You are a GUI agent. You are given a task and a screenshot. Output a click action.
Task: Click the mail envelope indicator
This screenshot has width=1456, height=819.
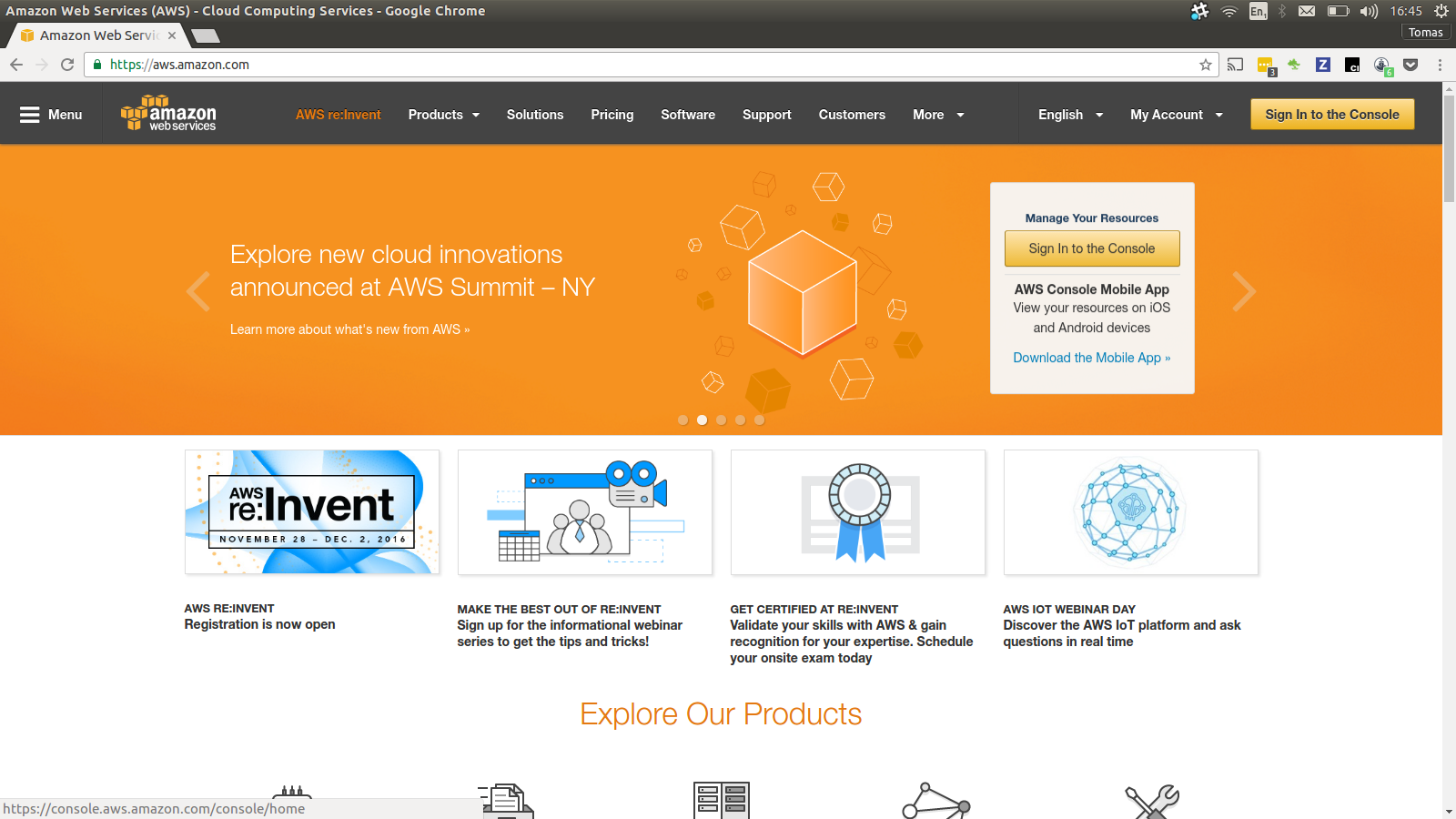click(x=1307, y=11)
